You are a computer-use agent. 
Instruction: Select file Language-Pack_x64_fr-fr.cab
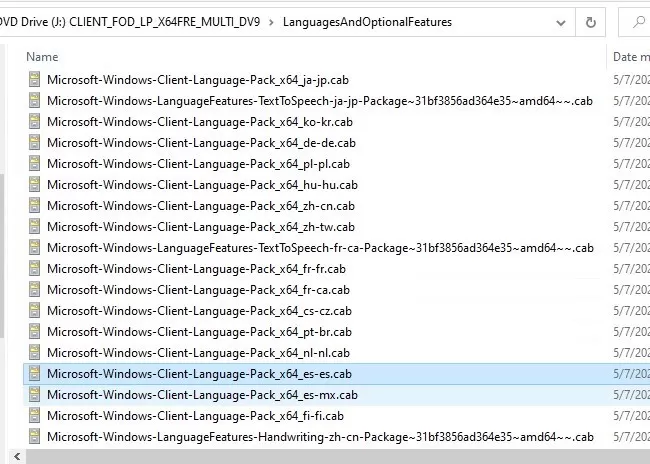(196, 269)
